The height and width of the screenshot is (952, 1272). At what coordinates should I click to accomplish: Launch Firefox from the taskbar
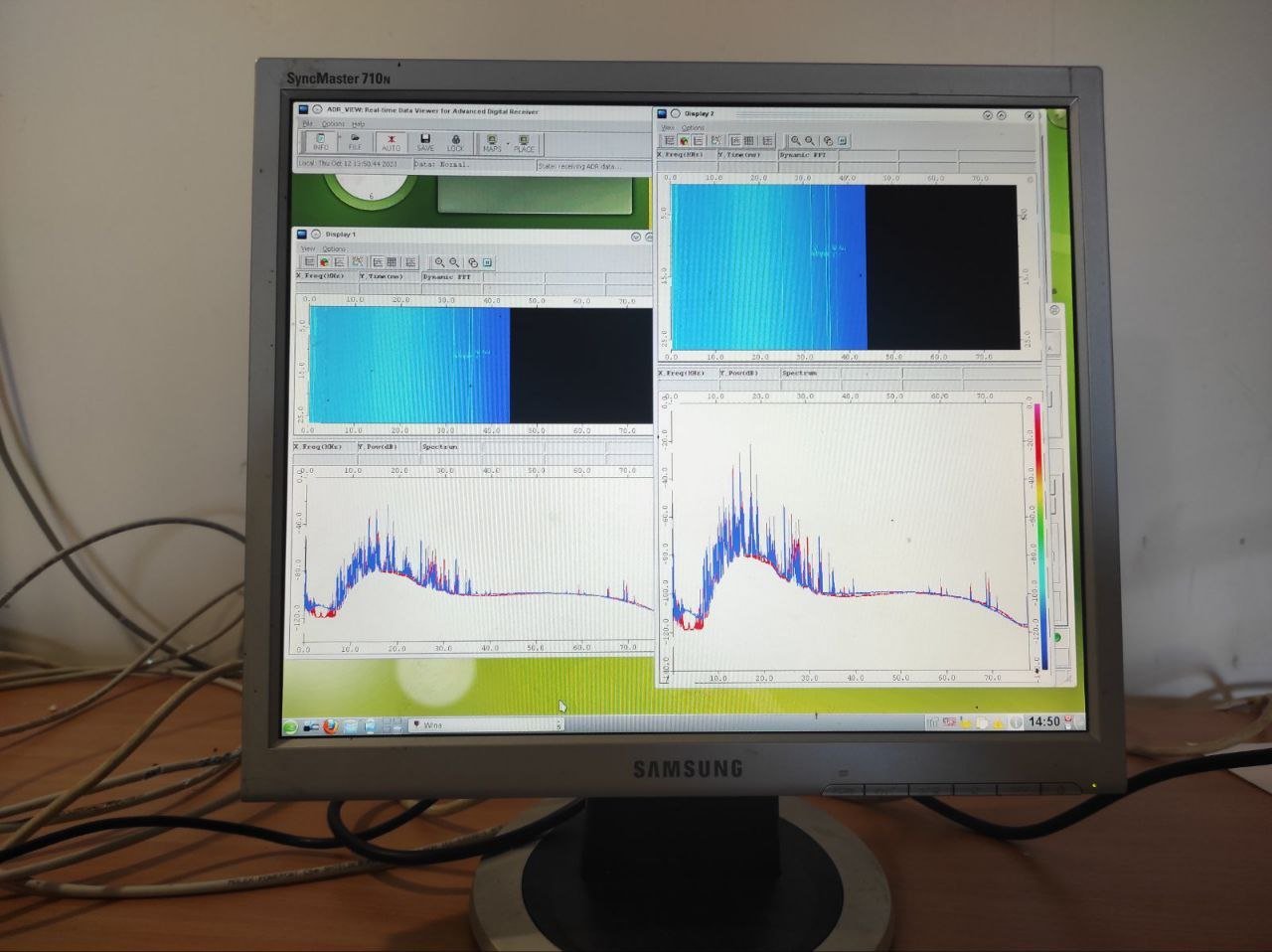click(x=331, y=726)
